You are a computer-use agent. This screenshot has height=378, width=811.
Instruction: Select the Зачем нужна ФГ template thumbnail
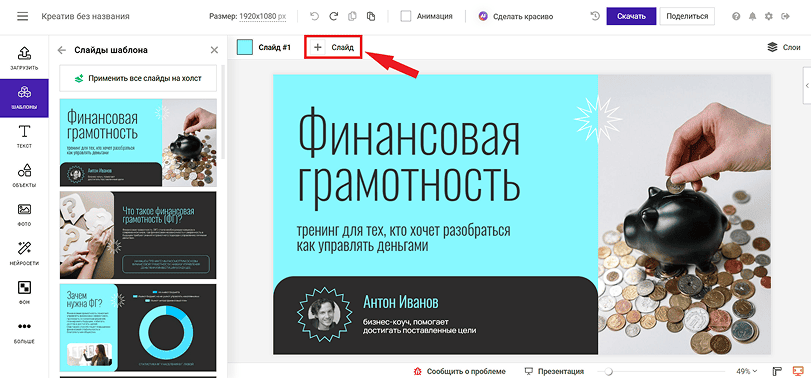[138, 327]
